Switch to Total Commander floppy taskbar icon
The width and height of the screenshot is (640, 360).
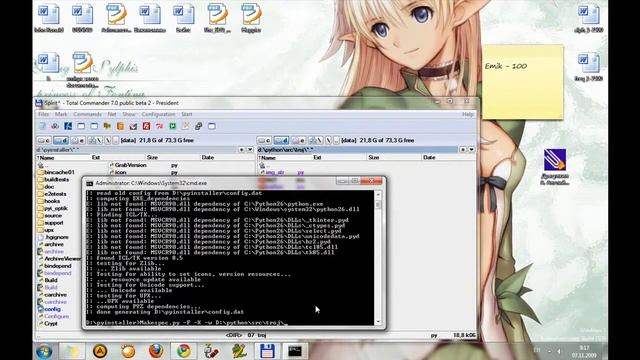click(267, 351)
